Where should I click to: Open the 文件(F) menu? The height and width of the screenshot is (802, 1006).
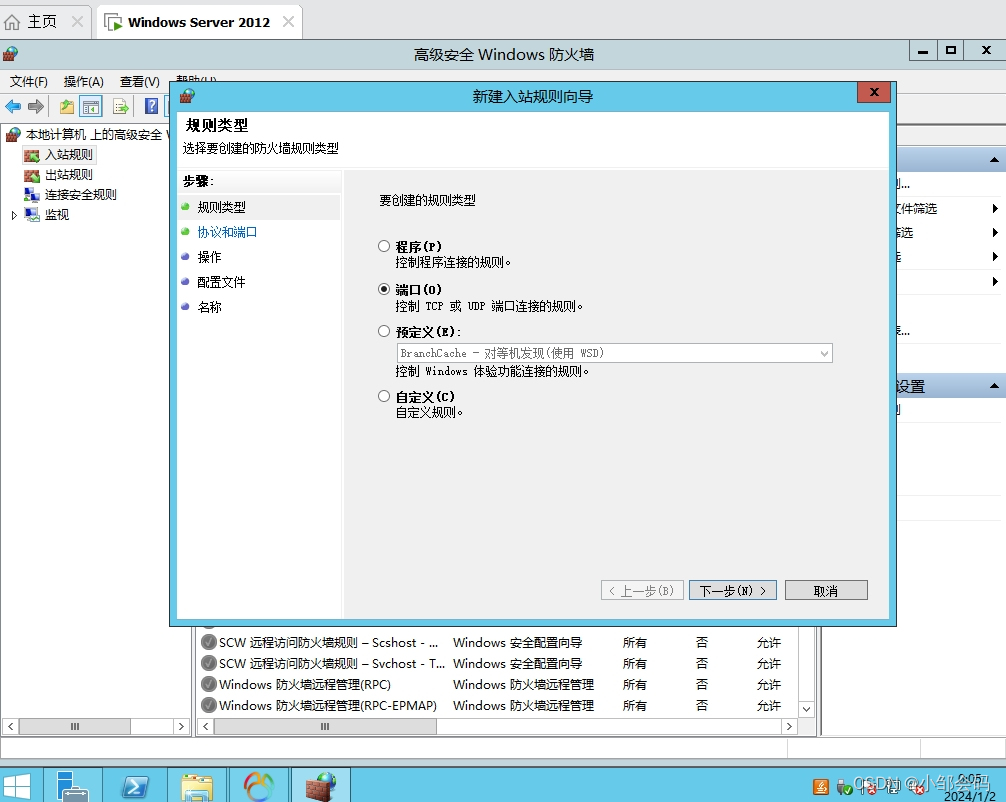(28, 81)
